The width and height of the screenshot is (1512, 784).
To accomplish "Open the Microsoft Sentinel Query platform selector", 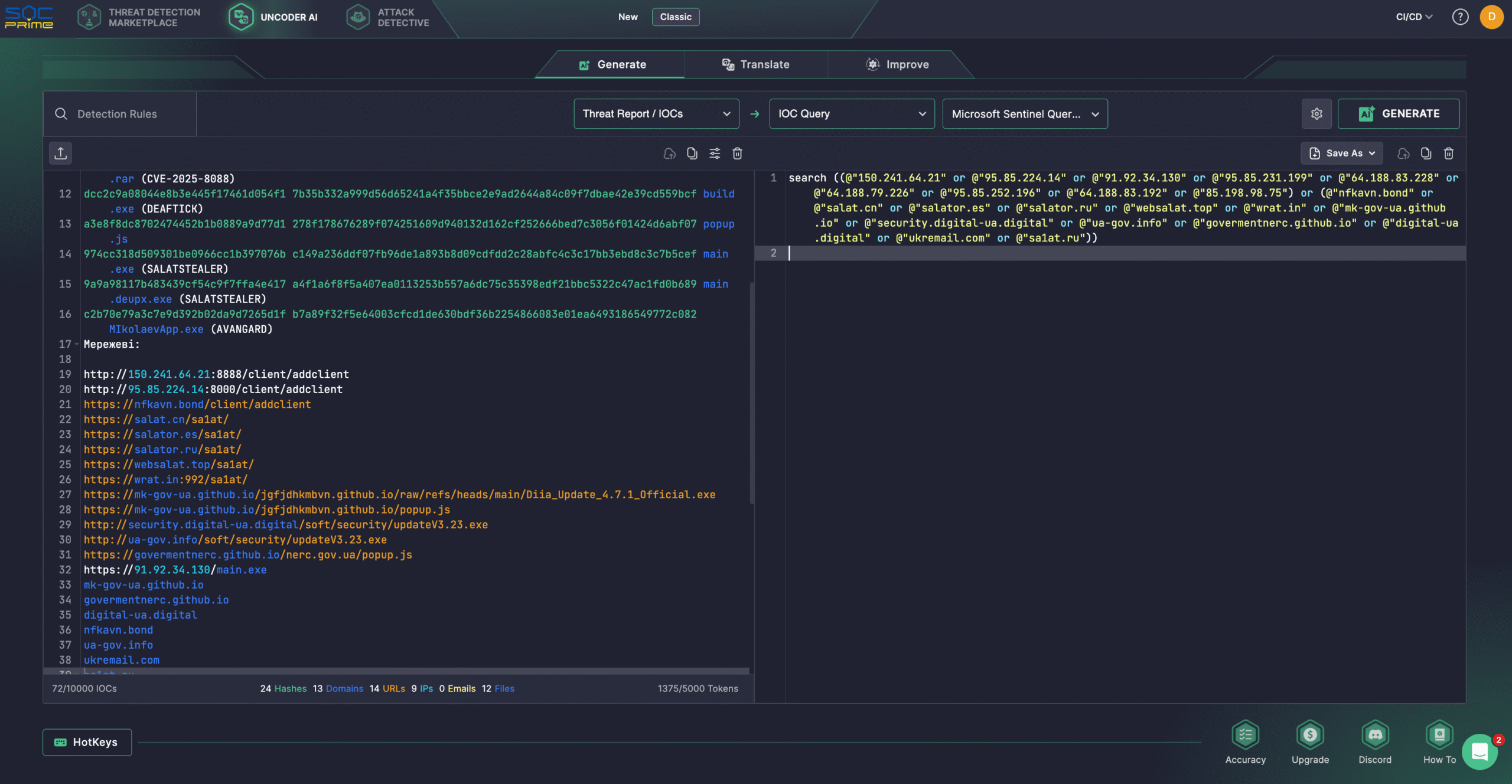I will 1025,113.
